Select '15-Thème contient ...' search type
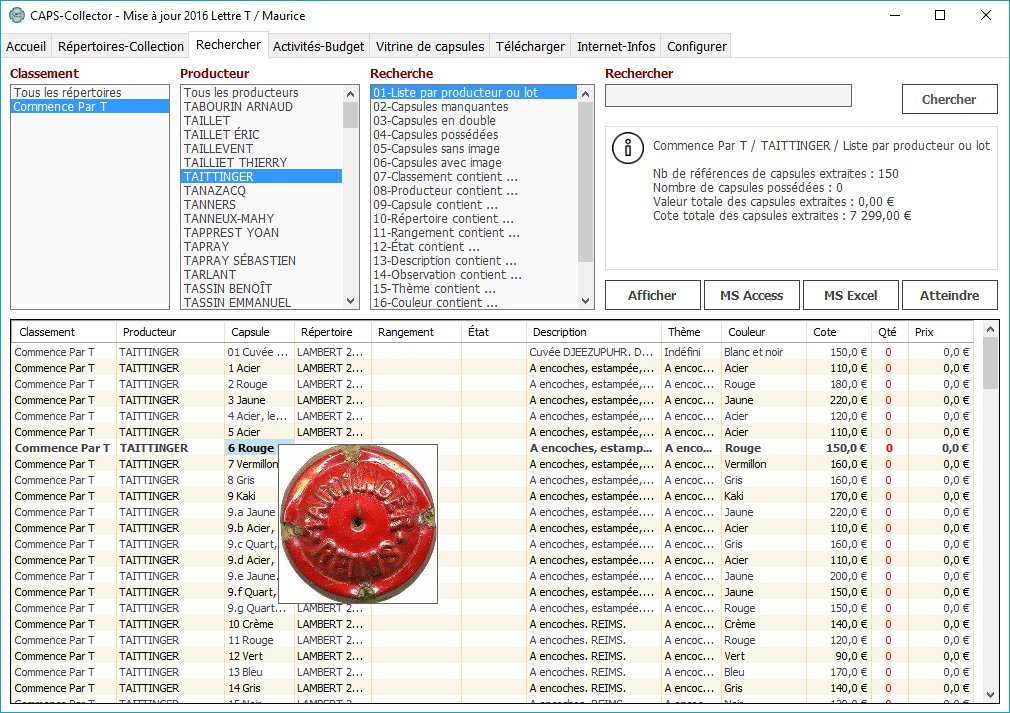 coord(474,289)
